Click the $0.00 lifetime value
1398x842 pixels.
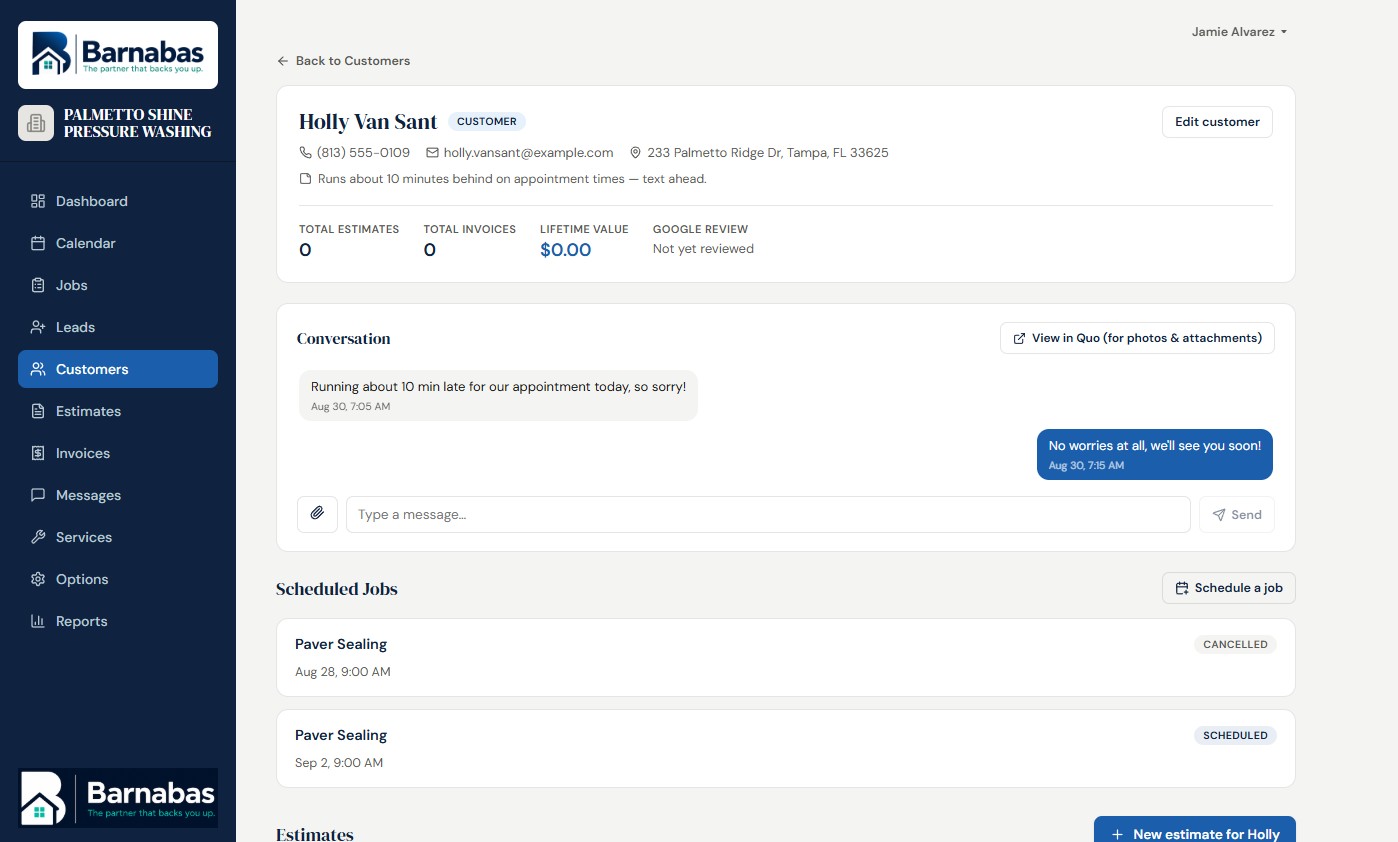pyautogui.click(x=565, y=250)
